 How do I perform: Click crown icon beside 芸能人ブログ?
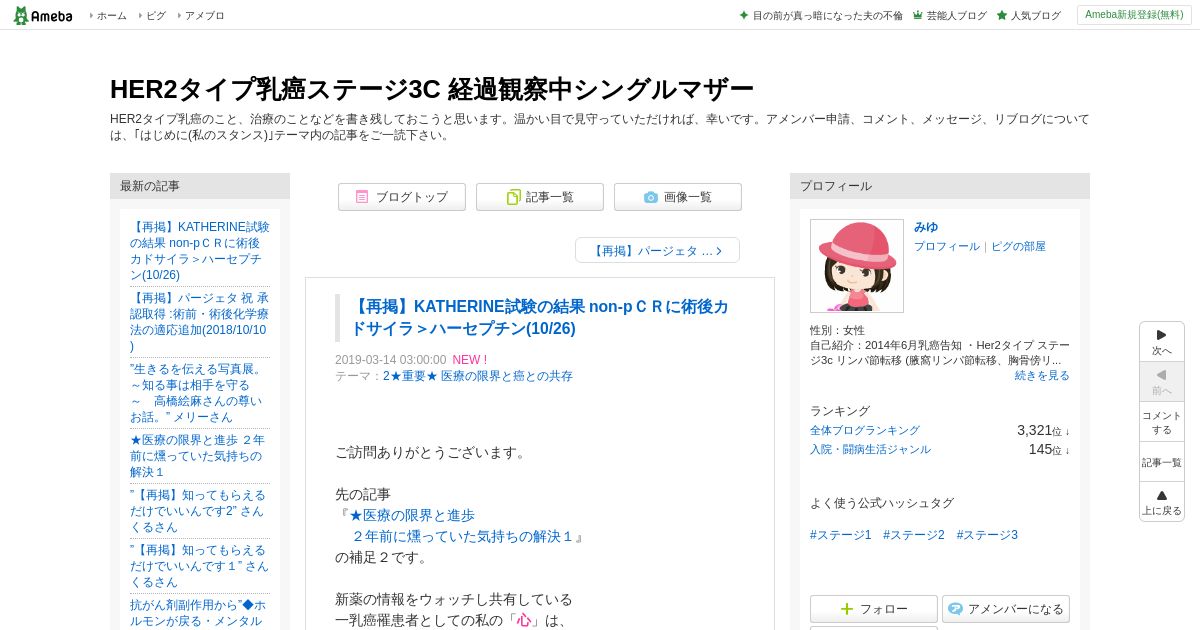(x=918, y=15)
